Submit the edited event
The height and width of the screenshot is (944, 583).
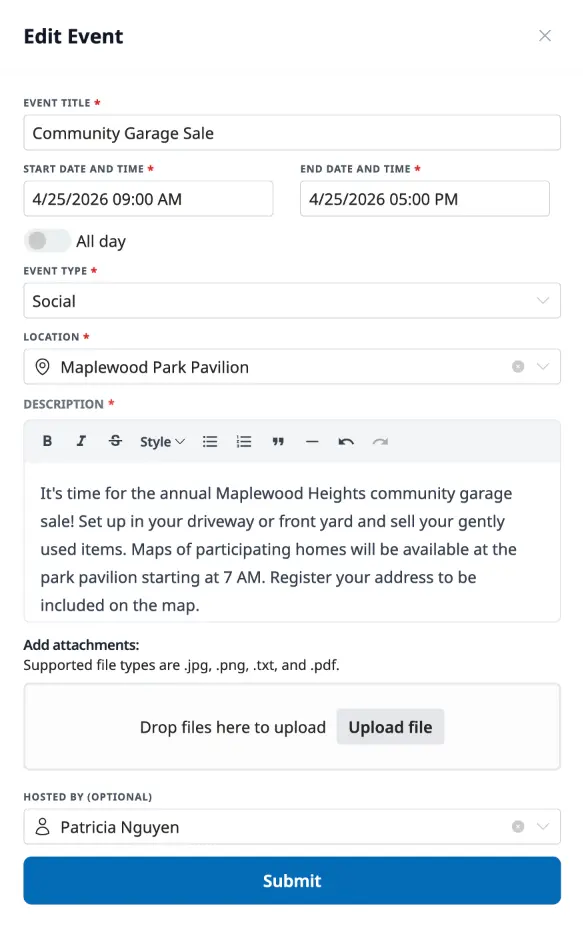pyautogui.click(x=292, y=881)
